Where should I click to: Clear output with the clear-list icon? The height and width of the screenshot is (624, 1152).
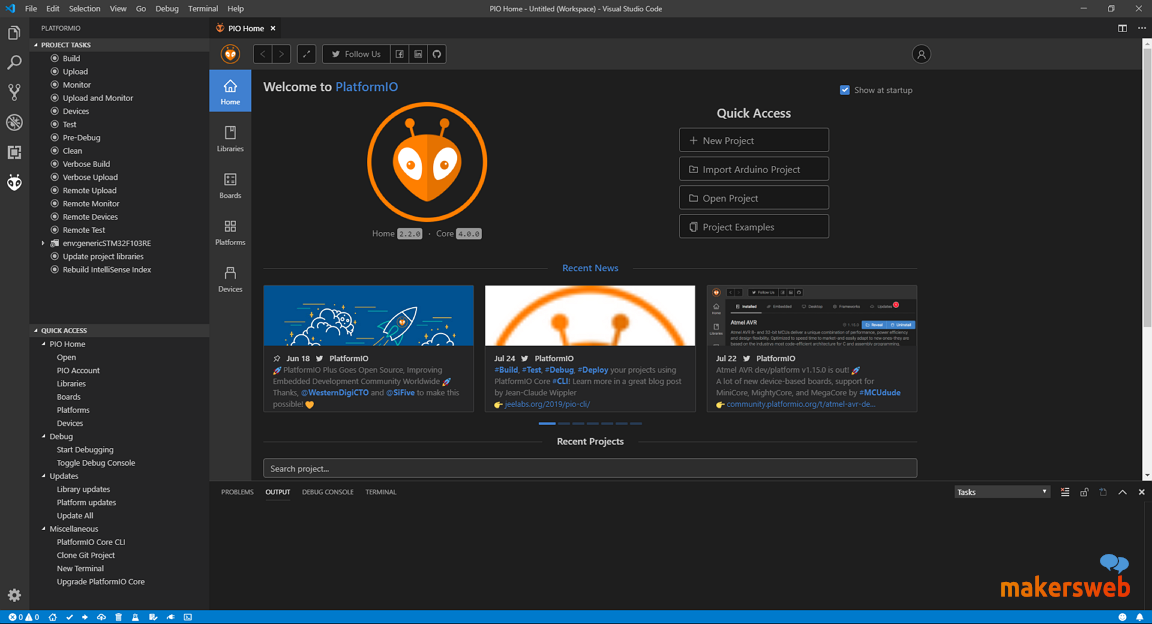(x=1065, y=492)
